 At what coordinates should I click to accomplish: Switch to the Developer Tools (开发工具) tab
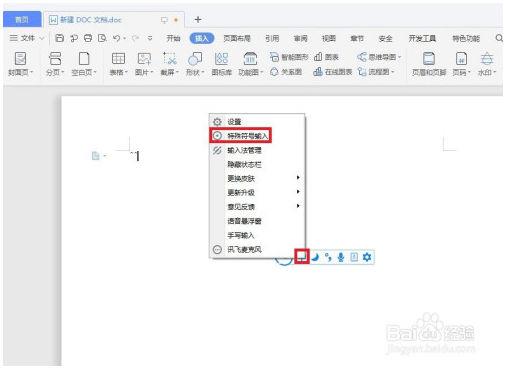pos(422,38)
